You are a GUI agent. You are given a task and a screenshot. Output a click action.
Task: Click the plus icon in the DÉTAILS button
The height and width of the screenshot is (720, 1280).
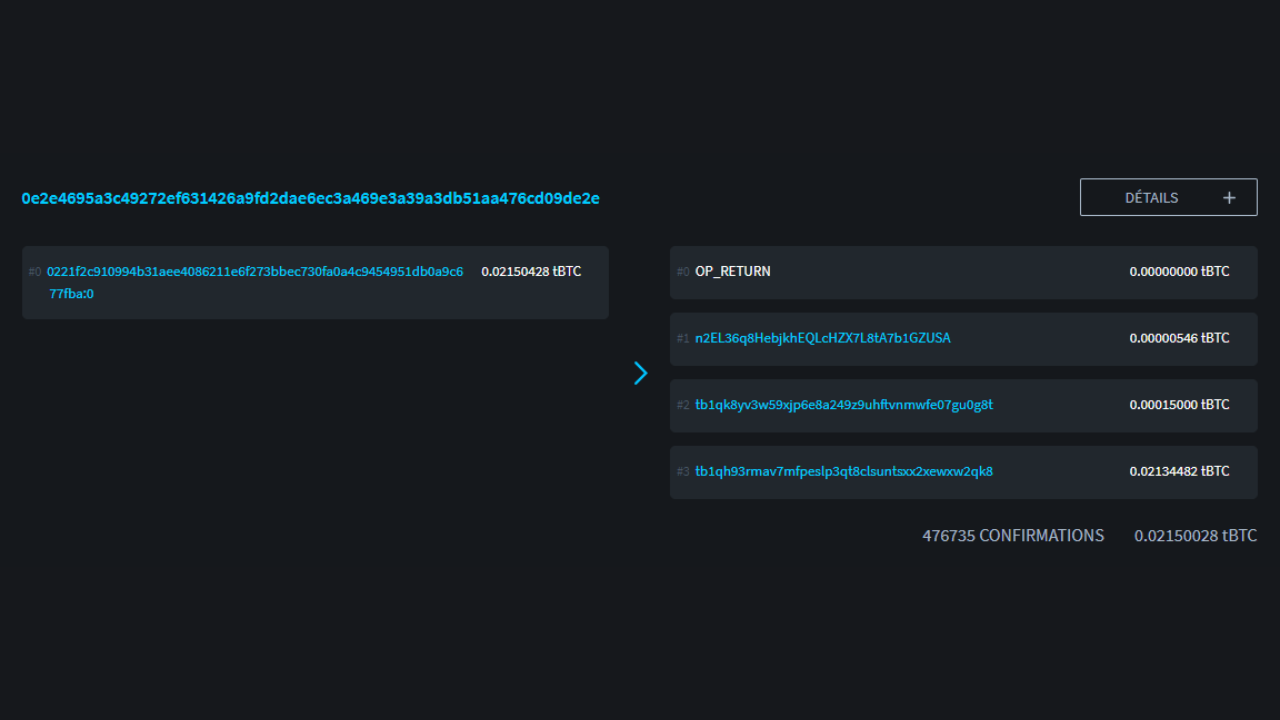tap(1229, 198)
